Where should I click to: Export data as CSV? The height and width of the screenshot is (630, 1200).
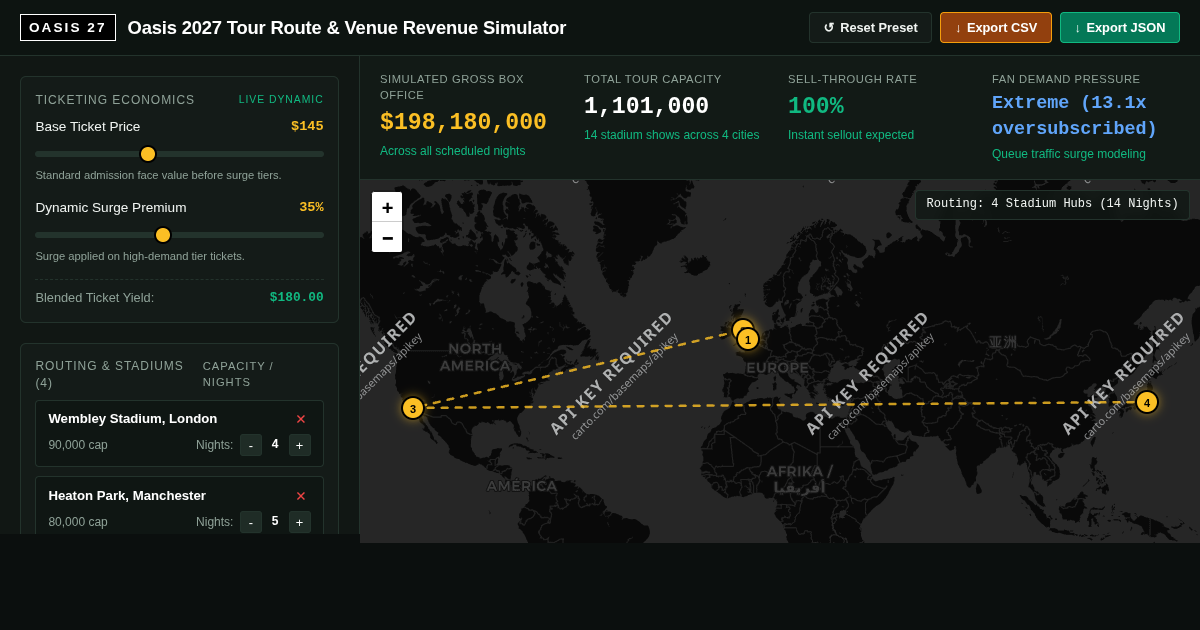point(996,28)
